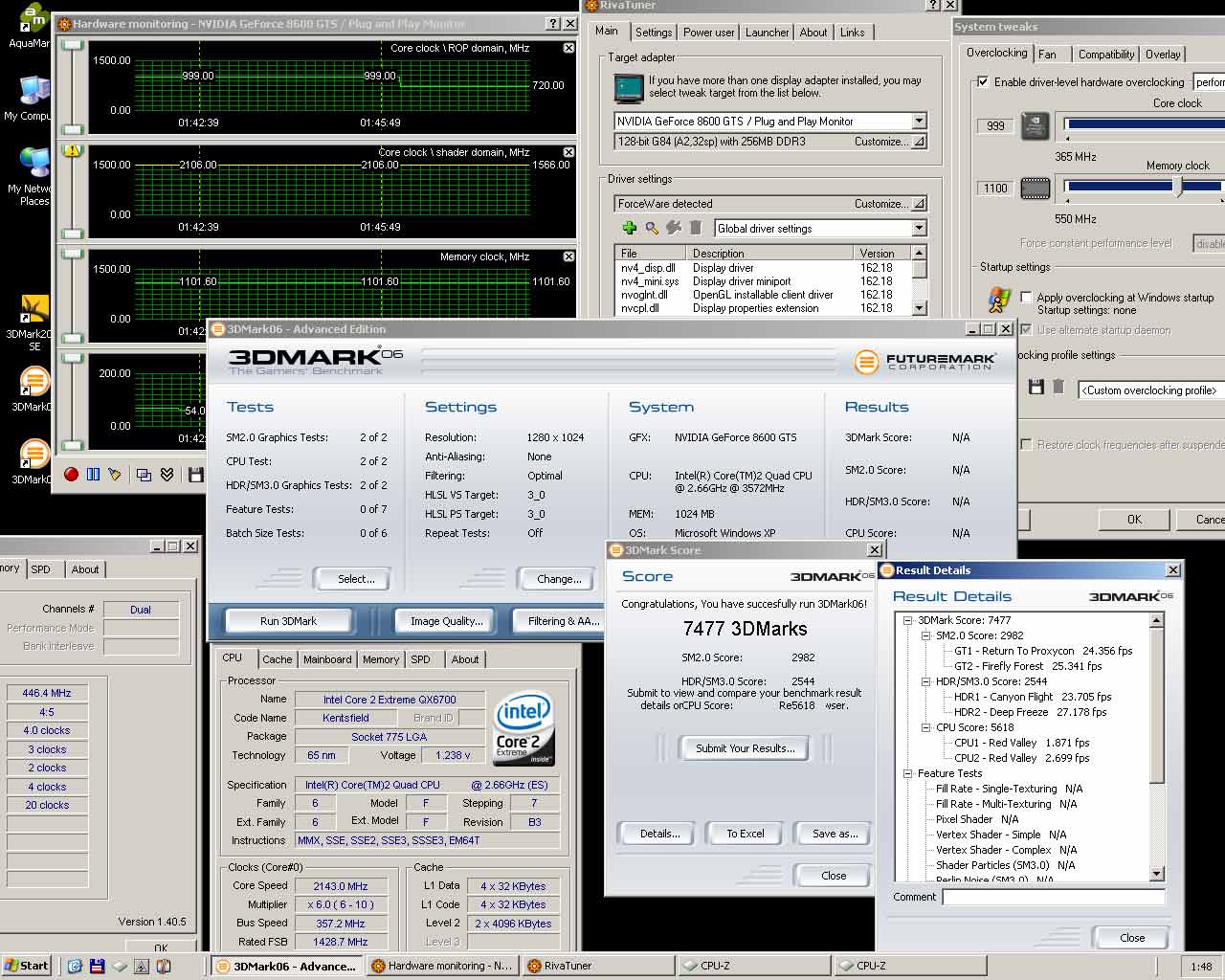Click Submit Your Results... button
Viewport: 1225px width, 980px height.
coord(745,748)
